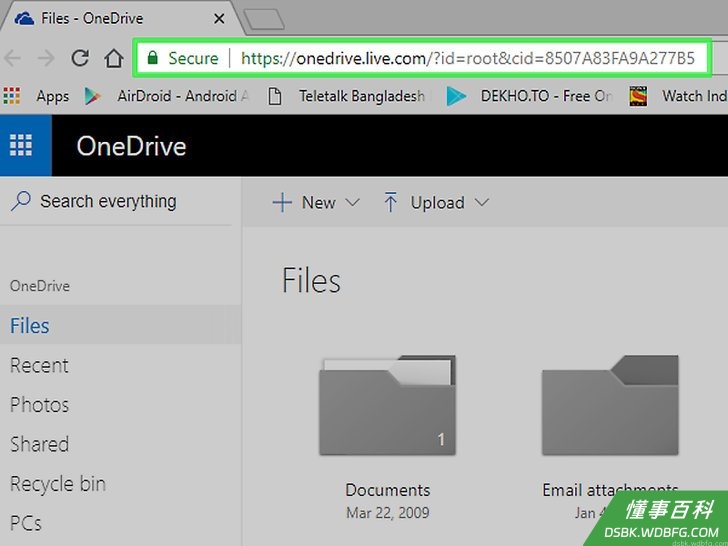This screenshot has height=546, width=728.
Task: Close the Files - OneDrive tab
Action: (x=219, y=19)
